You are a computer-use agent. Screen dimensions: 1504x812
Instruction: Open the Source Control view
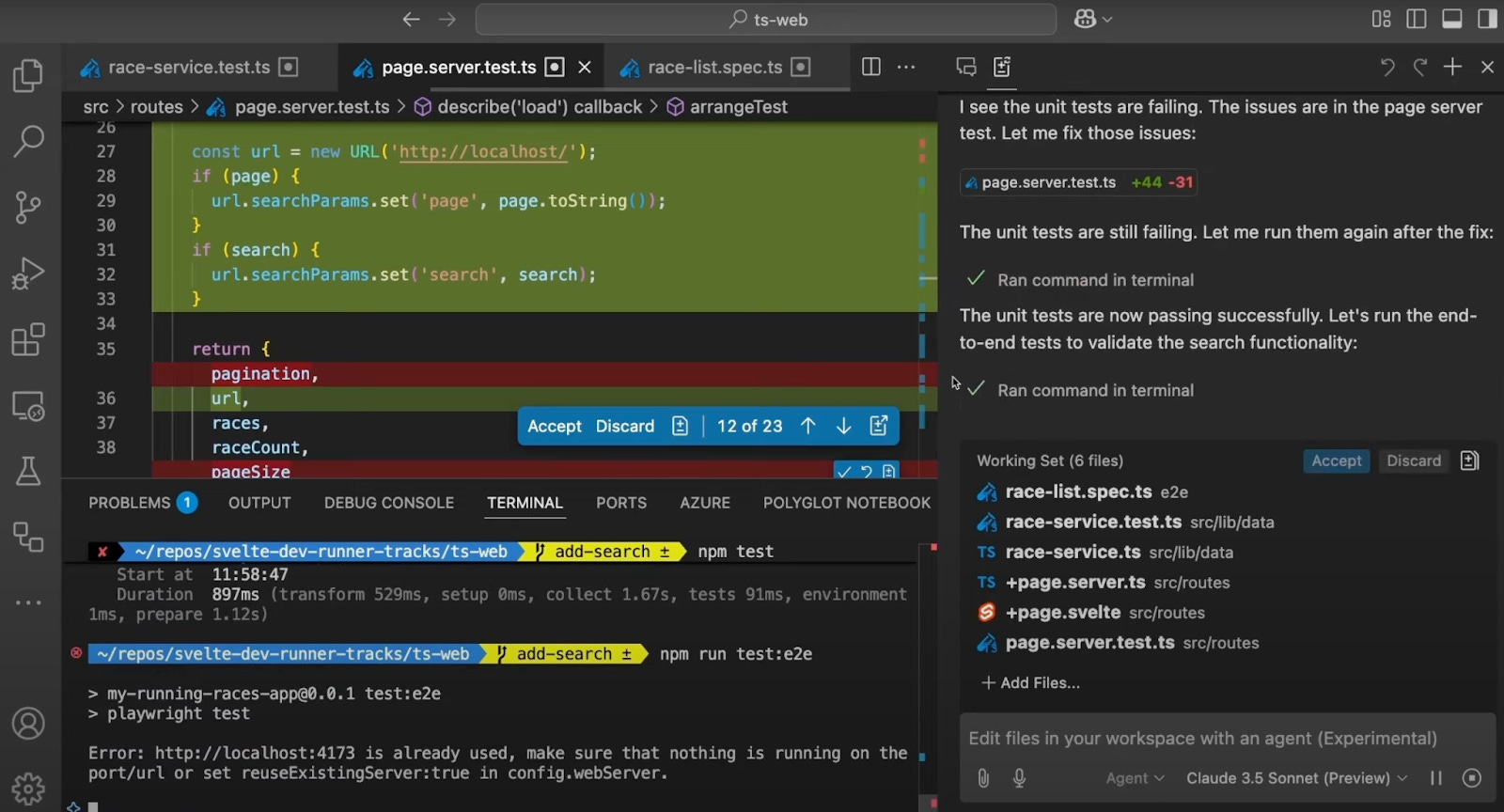pyautogui.click(x=28, y=207)
